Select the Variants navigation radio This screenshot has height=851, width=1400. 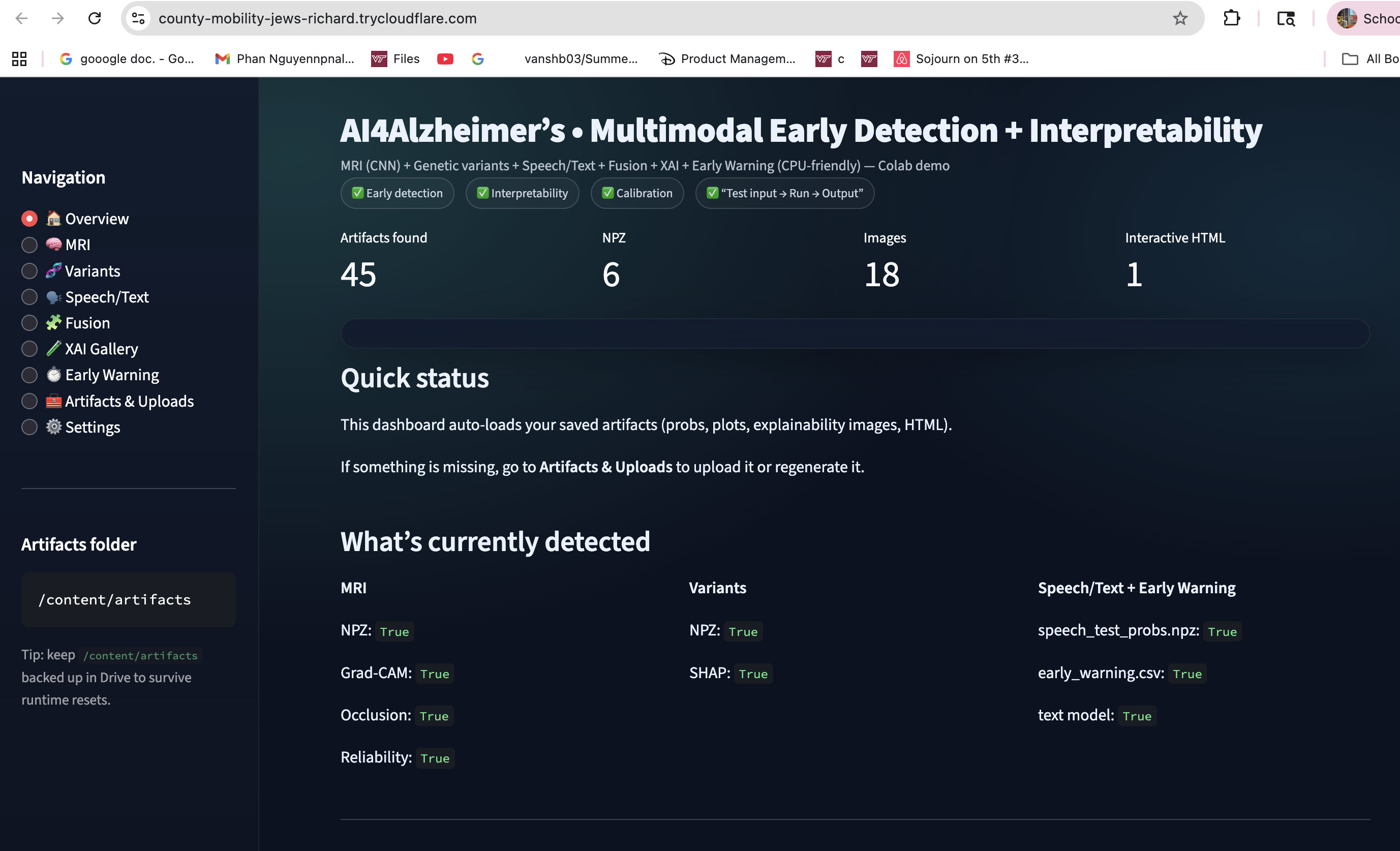tap(29, 271)
